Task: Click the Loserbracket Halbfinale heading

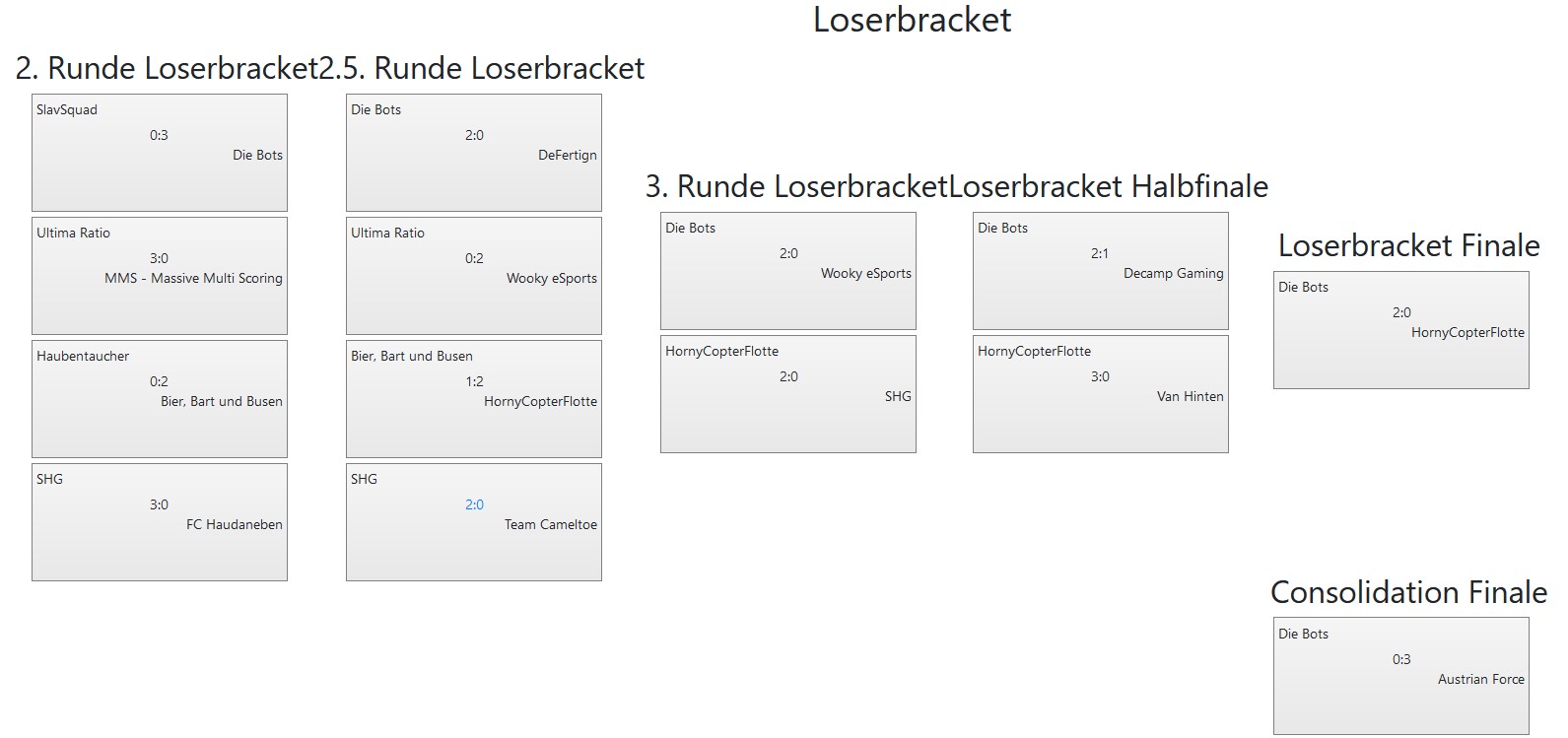Action: pos(1109,187)
